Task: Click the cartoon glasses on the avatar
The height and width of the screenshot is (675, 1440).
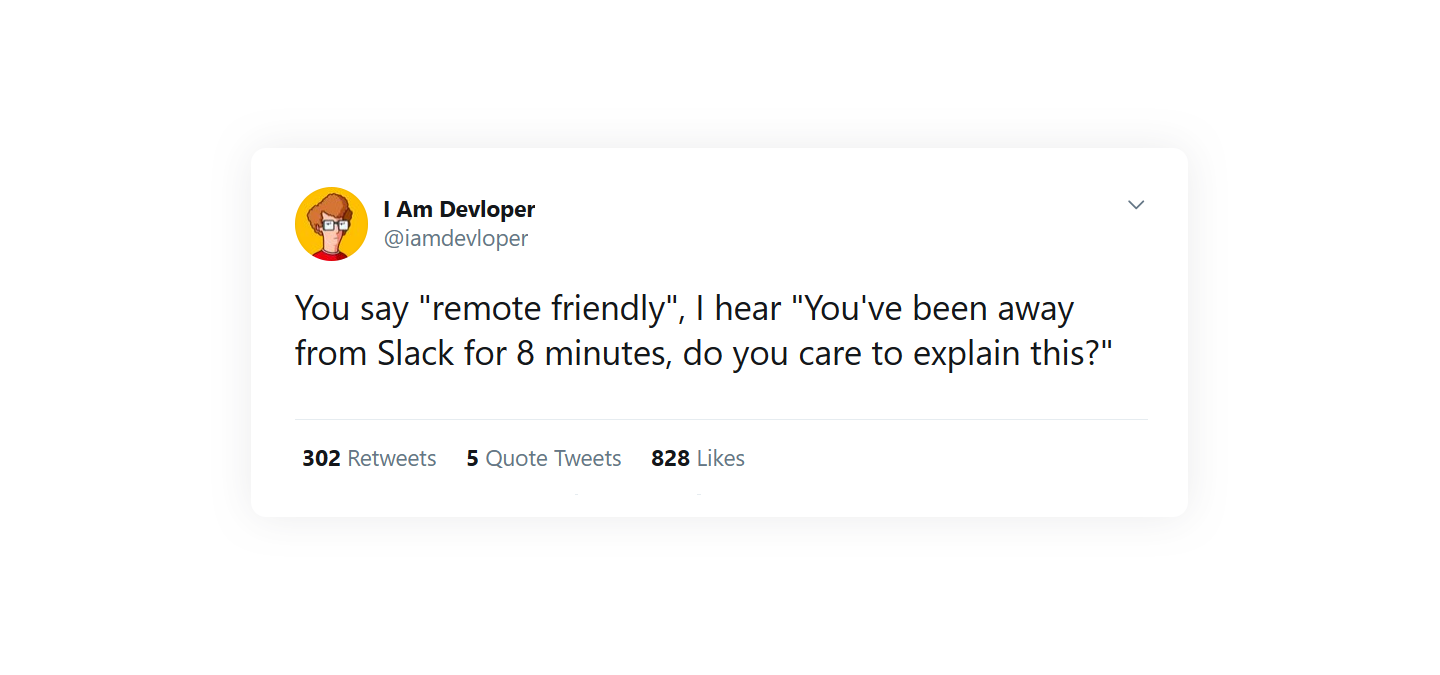Action: click(335, 225)
